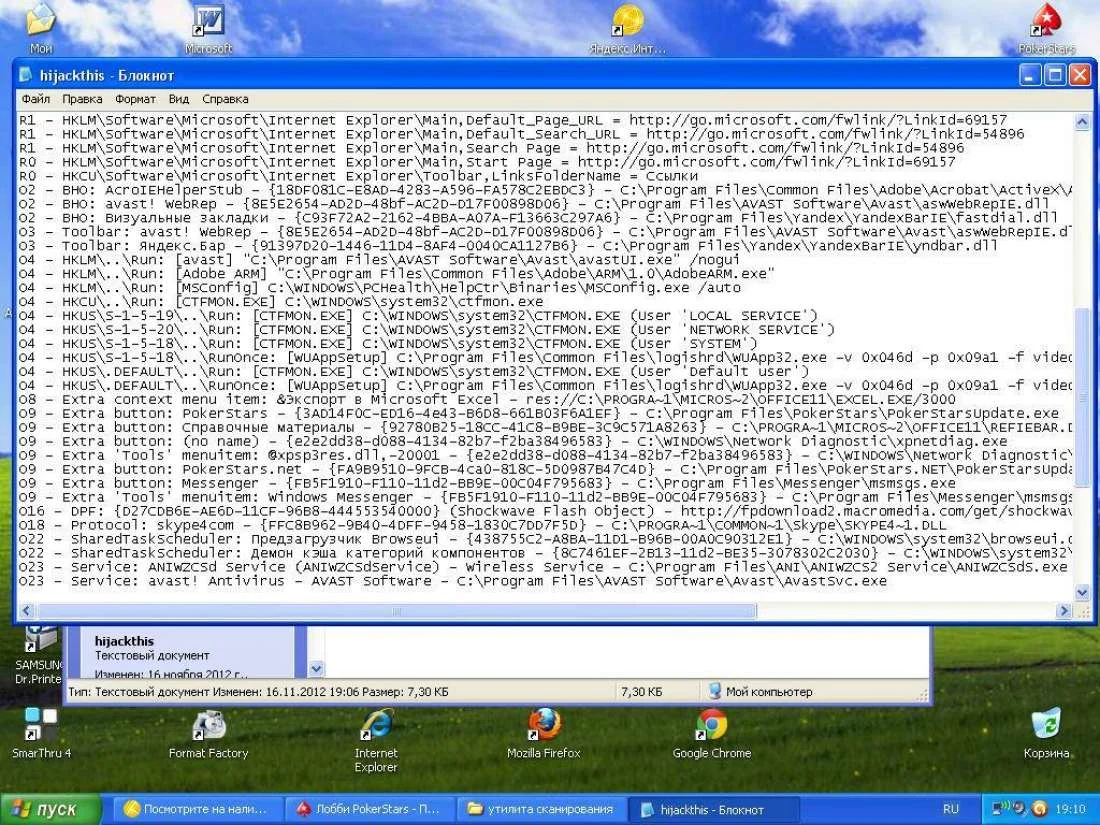Viewport: 1100px width, 825px height.
Task: Click the horizontal scrollbar left arrow
Action: [x=27, y=611]
